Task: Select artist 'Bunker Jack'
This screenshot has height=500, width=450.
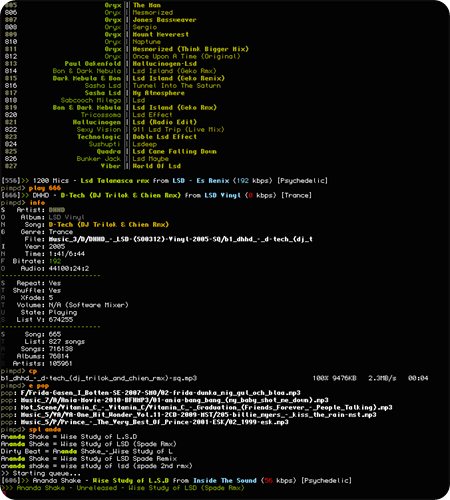Action: pos(99,159)
